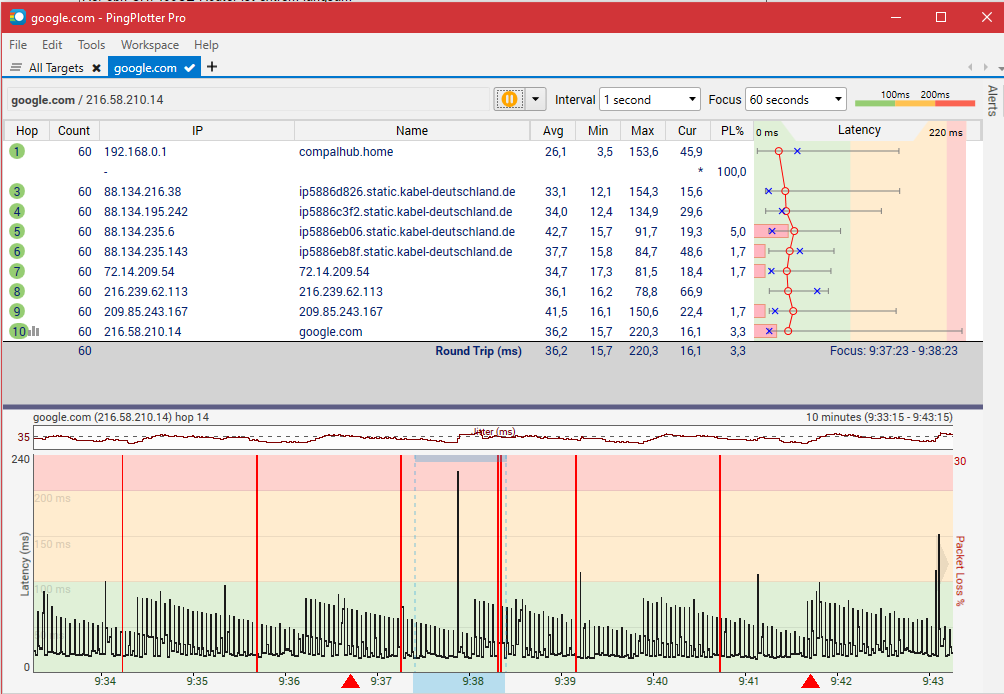This screenshot has width=1004, height=694.
Task: Select hop 4 green circle icon
Action: [x=17, y=211]
